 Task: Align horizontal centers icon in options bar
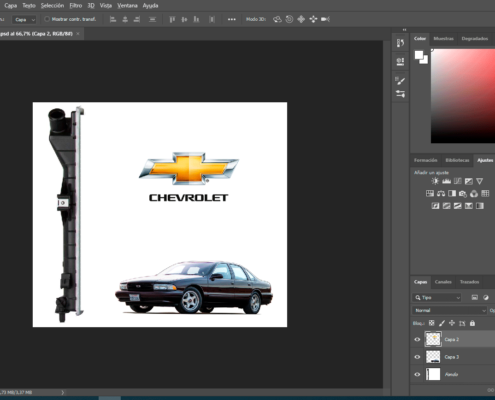tap(125, 19)
